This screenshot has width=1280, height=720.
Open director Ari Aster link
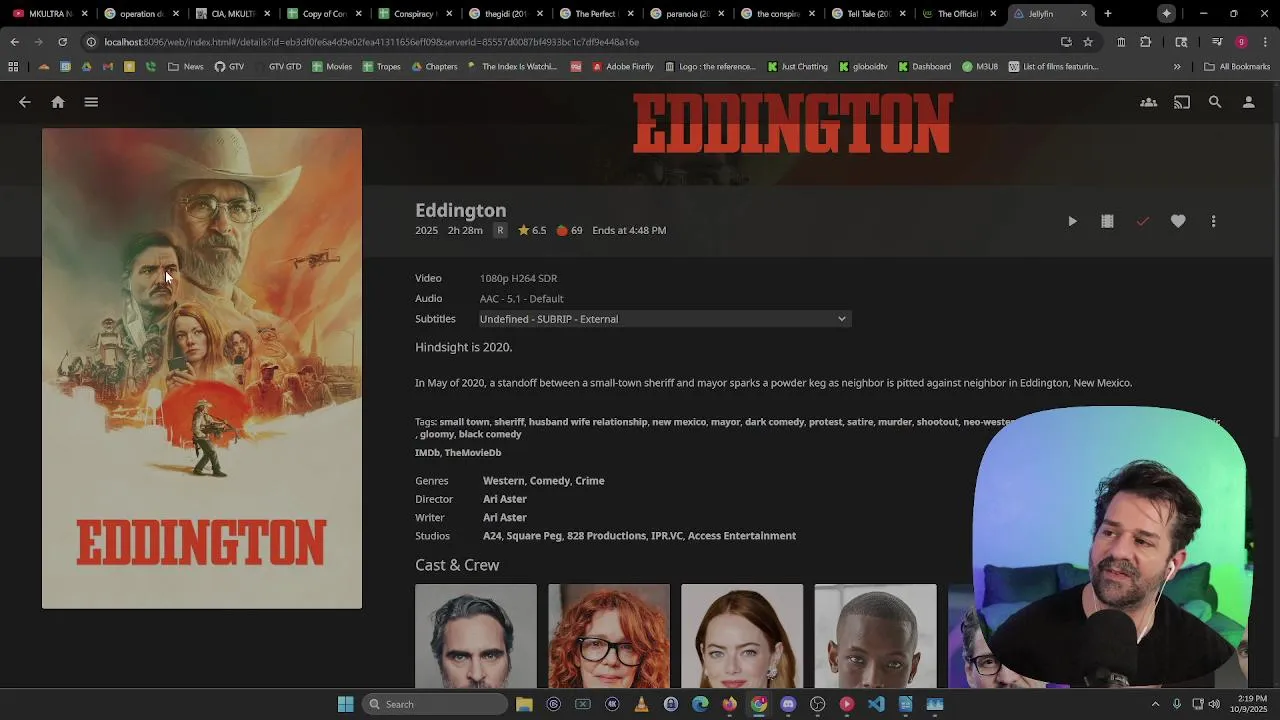click(x=505, y=499)
